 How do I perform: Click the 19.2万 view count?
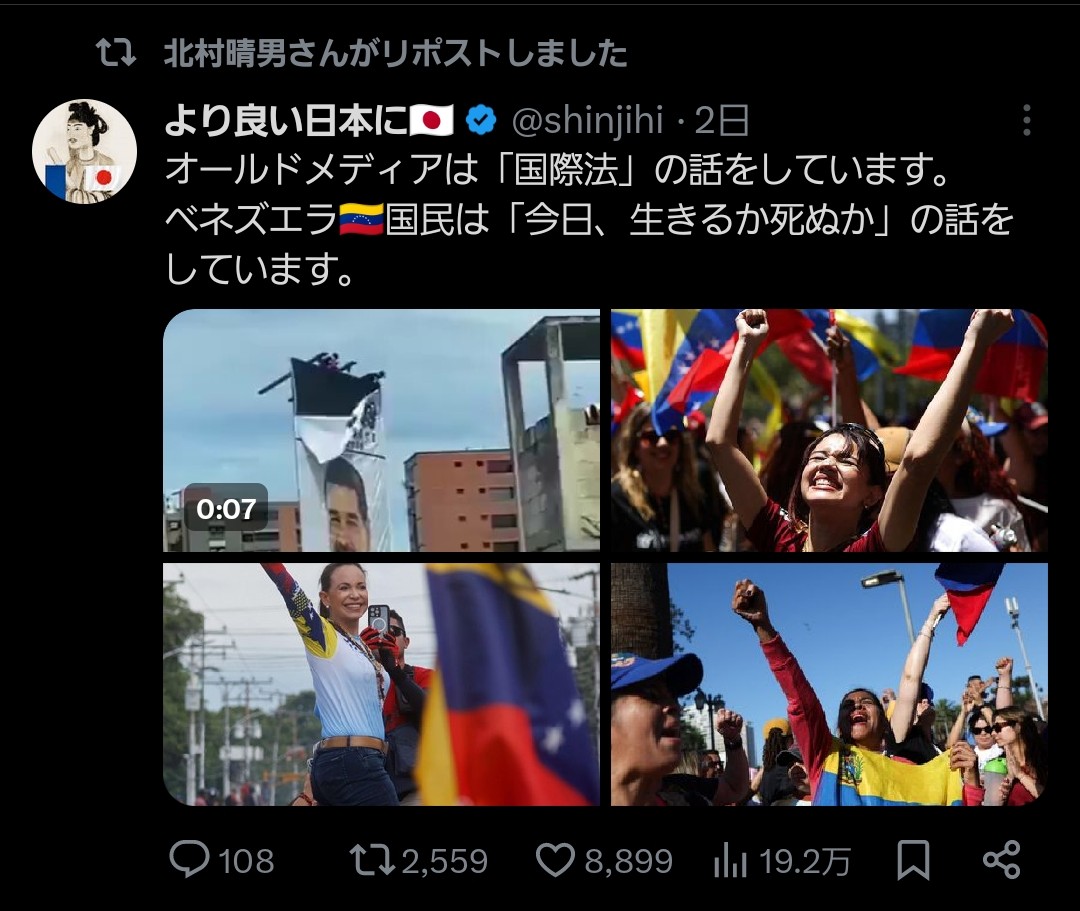(804, 861)
